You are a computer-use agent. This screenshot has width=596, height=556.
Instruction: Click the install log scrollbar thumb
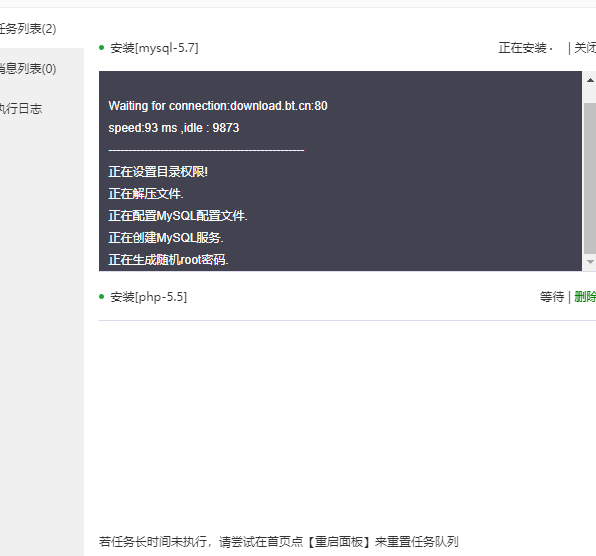pyautogui.click(x=590, y=178)
